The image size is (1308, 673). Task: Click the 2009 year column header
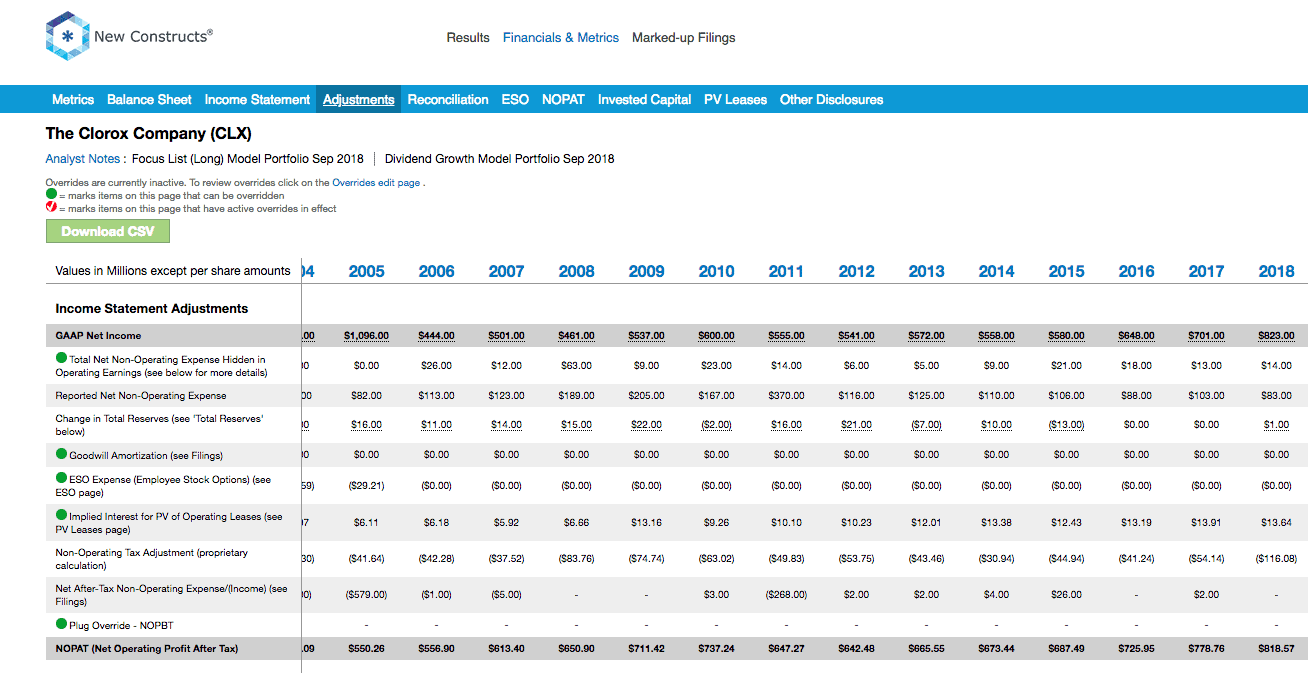pos(646,271)
